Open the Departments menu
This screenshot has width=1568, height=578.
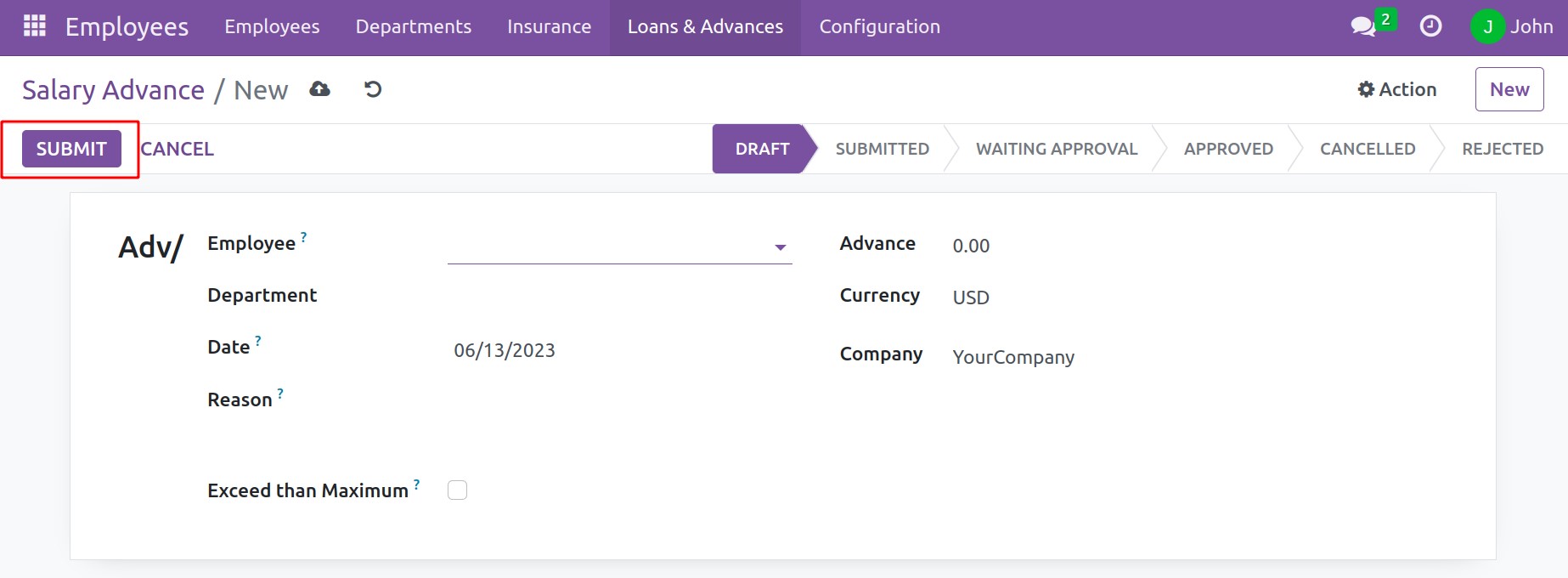[x=413, y=26]
